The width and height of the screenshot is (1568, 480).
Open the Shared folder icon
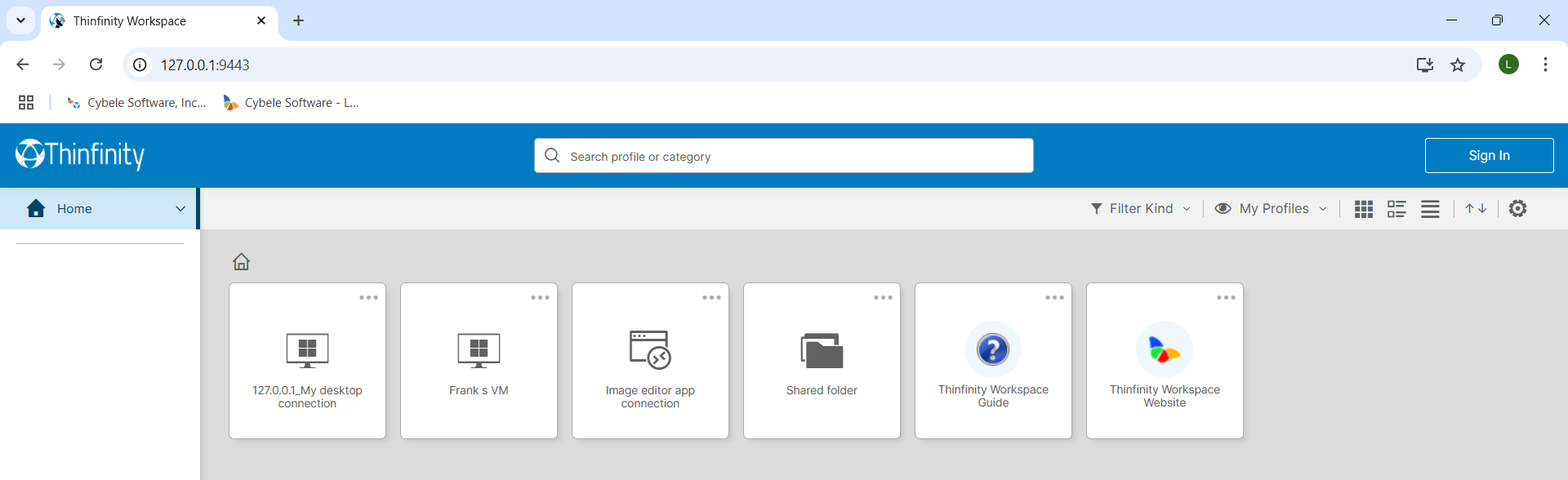(822, 350)
